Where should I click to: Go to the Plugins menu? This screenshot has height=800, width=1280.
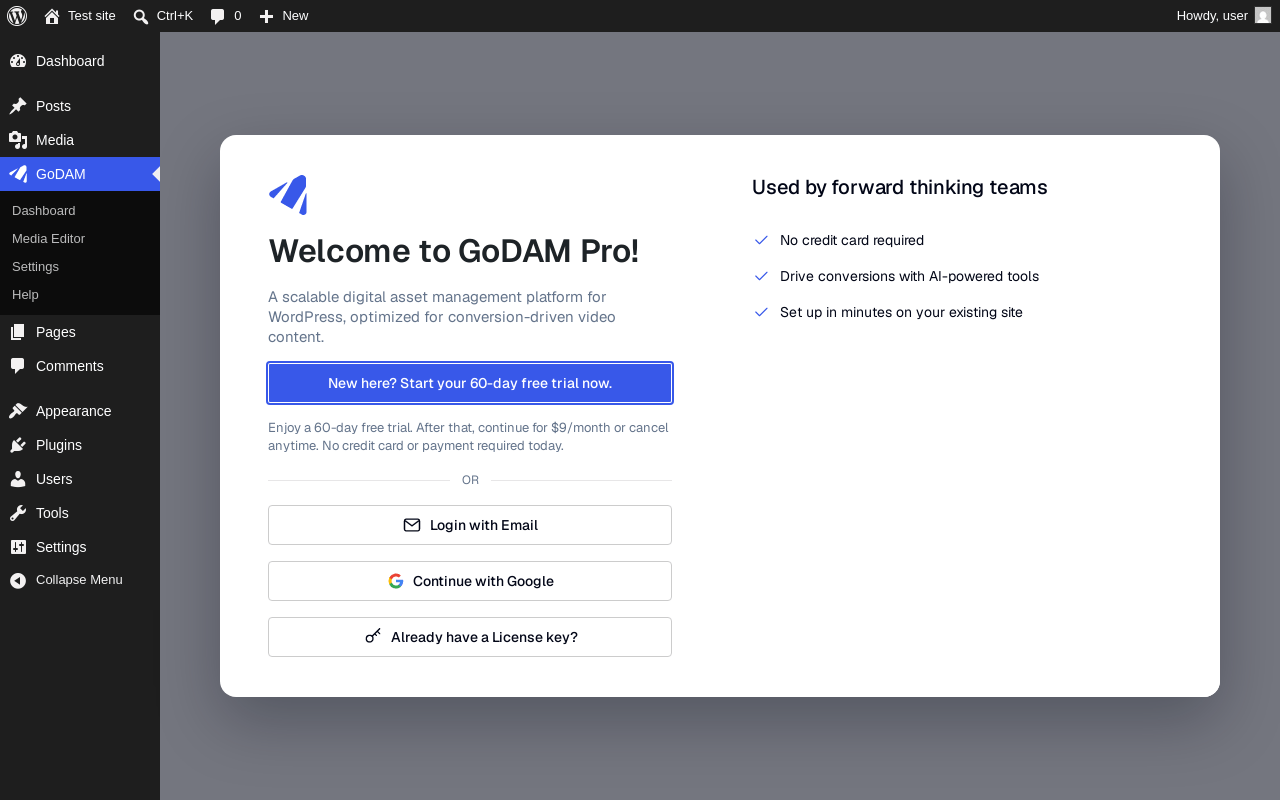click(x=80, y=445)
